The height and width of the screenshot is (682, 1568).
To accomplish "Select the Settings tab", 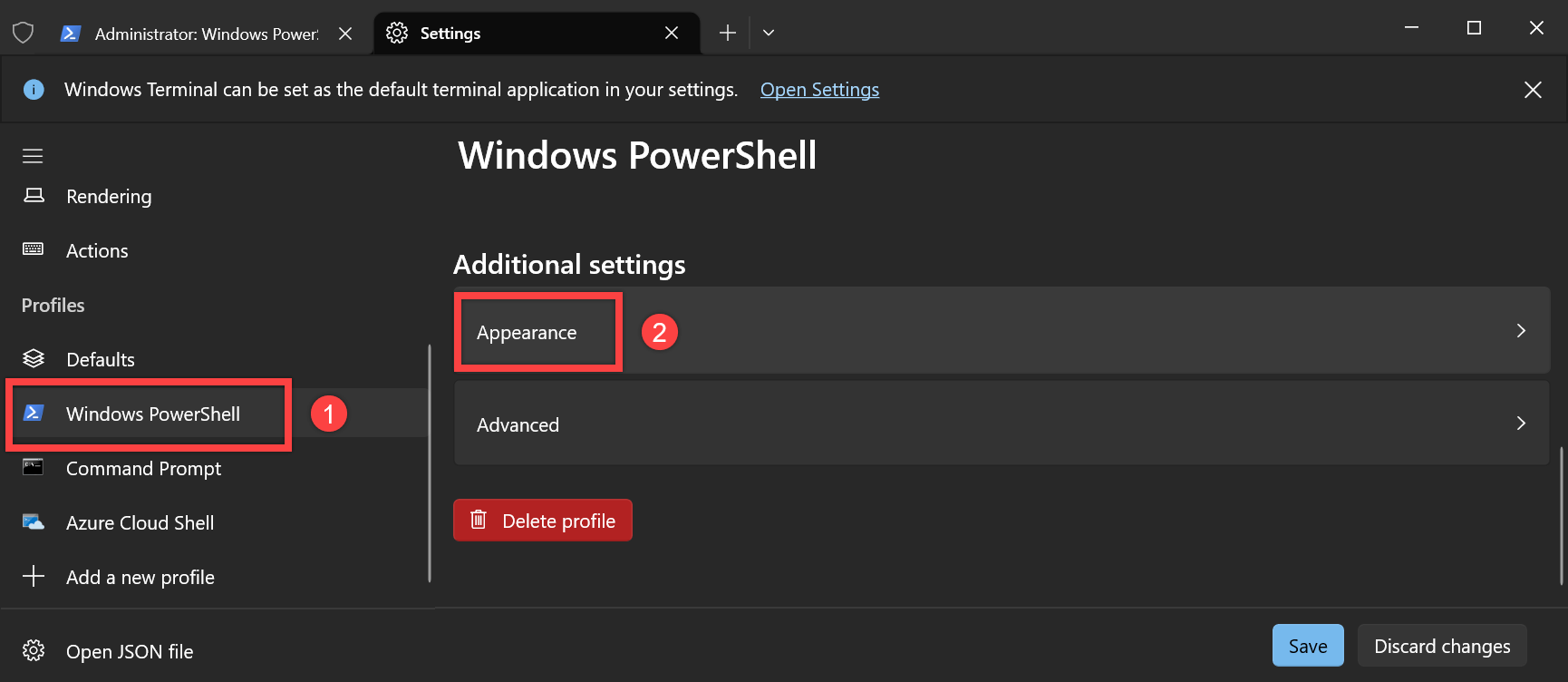I will 537,33.
